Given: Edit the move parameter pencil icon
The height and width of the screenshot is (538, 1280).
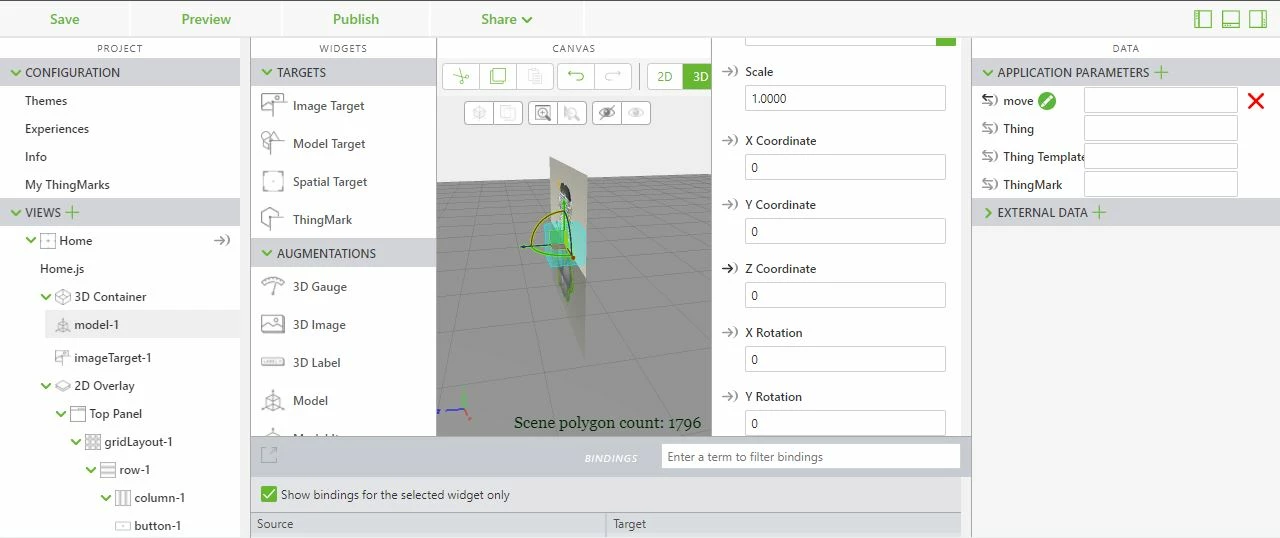Looking at the screenshot, I should pyautogui.click(x=1047, y=100).
